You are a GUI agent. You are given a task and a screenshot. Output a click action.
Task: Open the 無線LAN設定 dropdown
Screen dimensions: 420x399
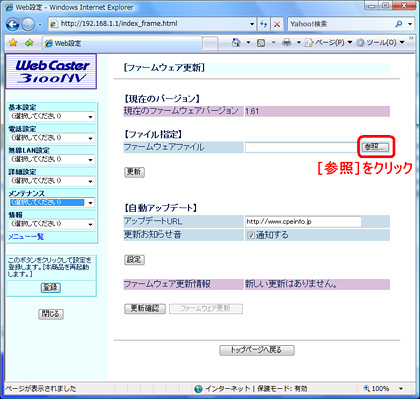click(x=51, y=159)
